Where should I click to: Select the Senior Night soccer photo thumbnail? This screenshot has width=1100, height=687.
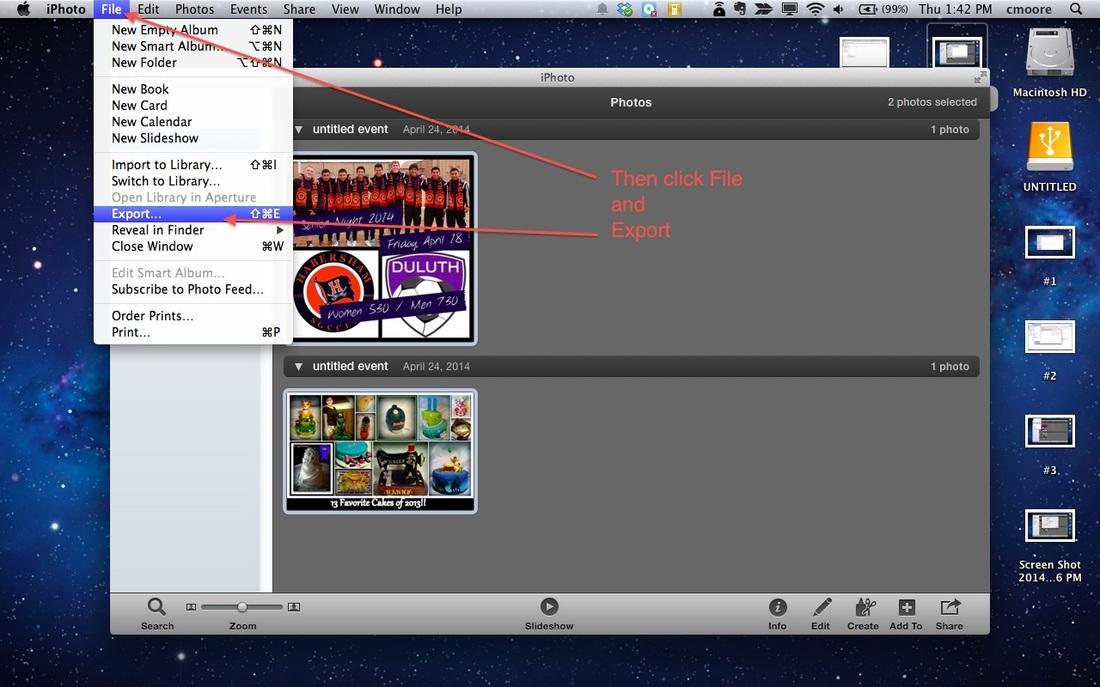380,248
